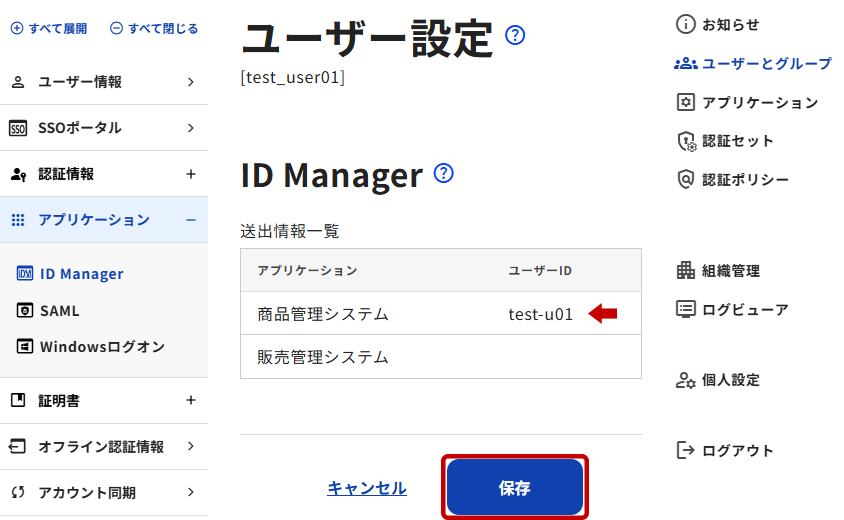Collapse all sections with すべて閉じる

click(154, 29)
